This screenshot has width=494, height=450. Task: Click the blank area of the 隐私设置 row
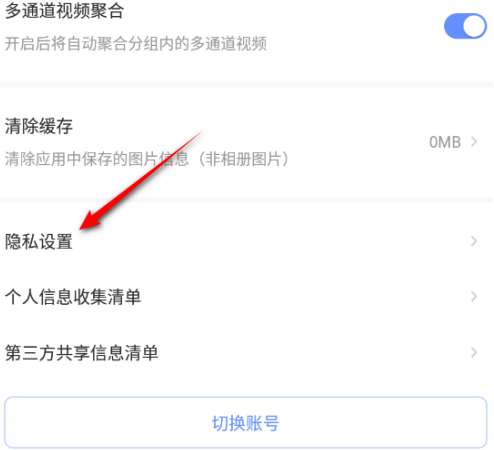point(267,241)
